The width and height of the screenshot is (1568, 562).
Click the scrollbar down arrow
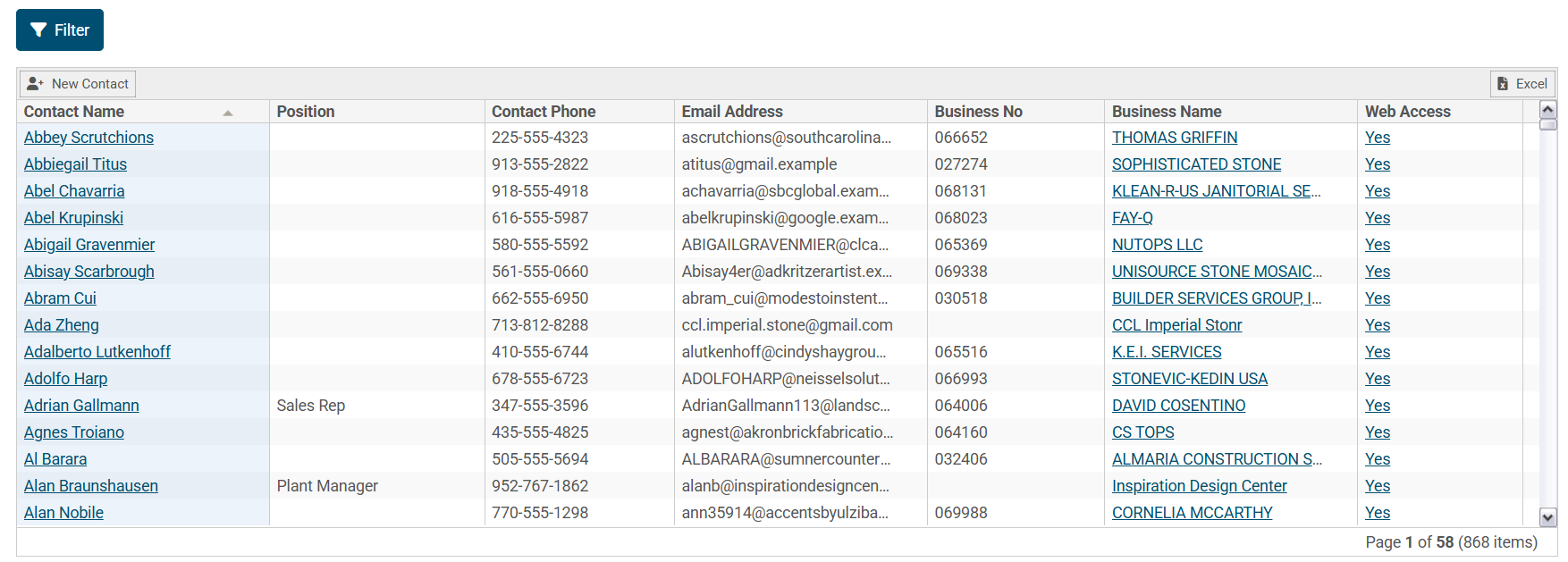pyautogui.click(x=1548, y=517)
